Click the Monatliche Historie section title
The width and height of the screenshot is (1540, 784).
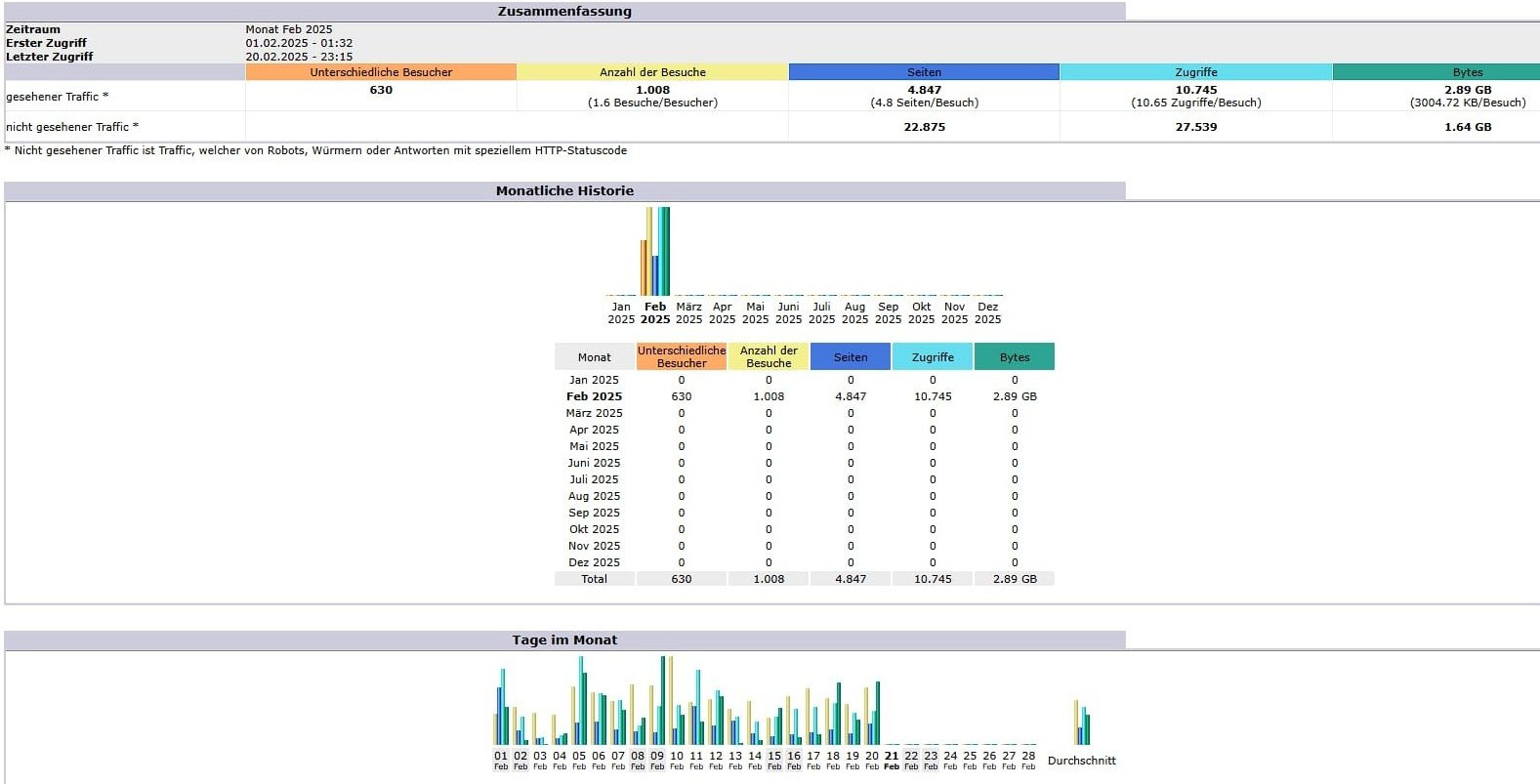564,191
